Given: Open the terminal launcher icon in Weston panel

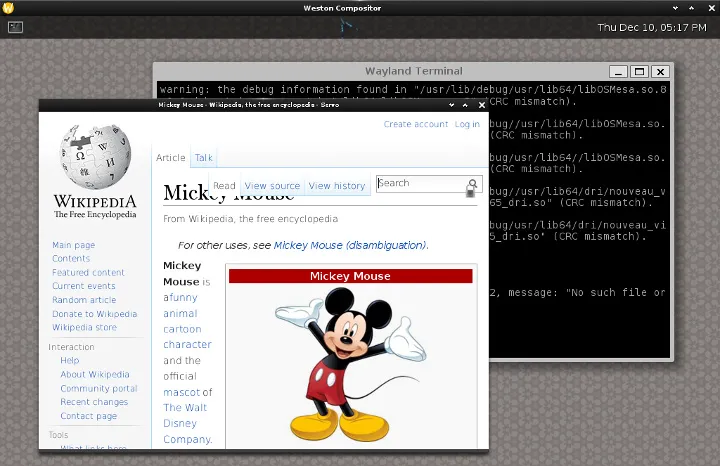Looking at the screenshot, I should (15, 27).
